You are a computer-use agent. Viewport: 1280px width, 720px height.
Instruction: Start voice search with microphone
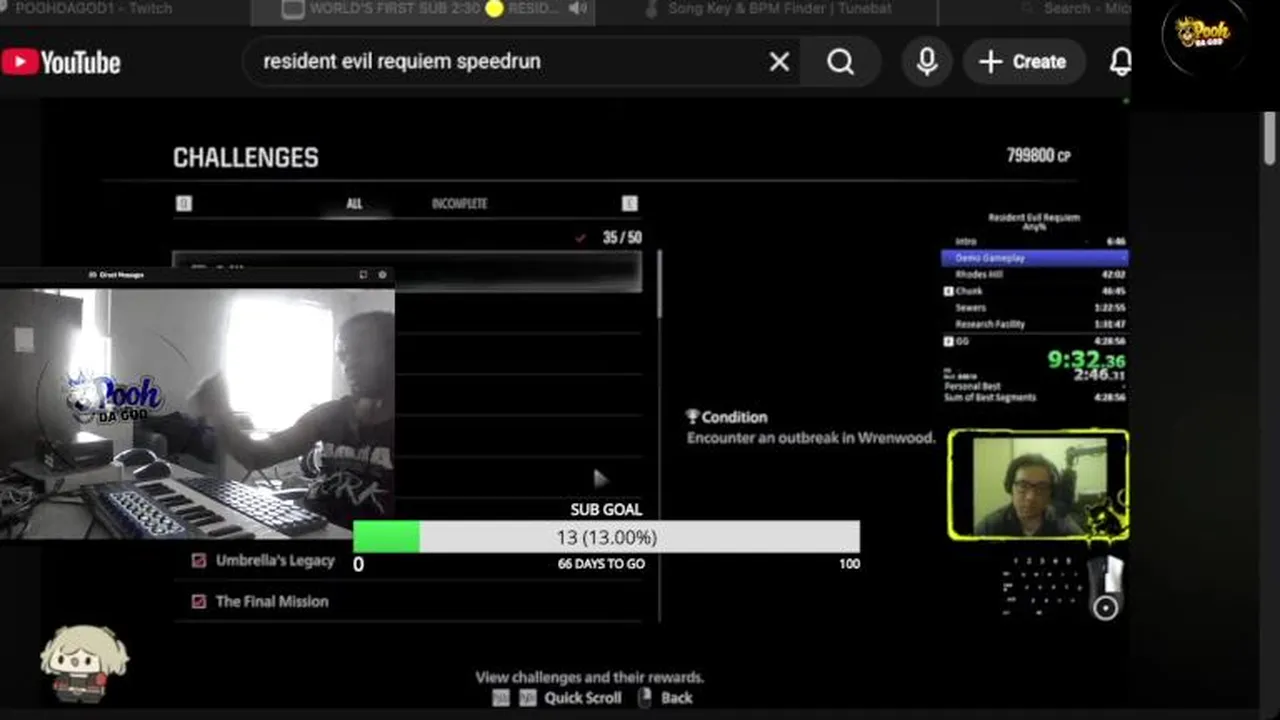point(927,62)
